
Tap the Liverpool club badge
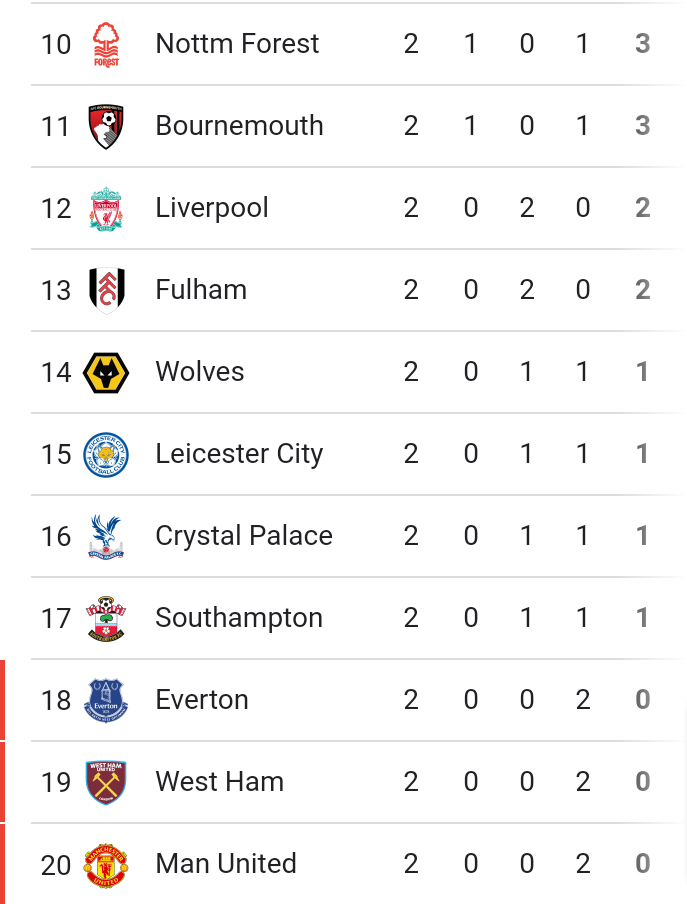(x=106, y=208)
